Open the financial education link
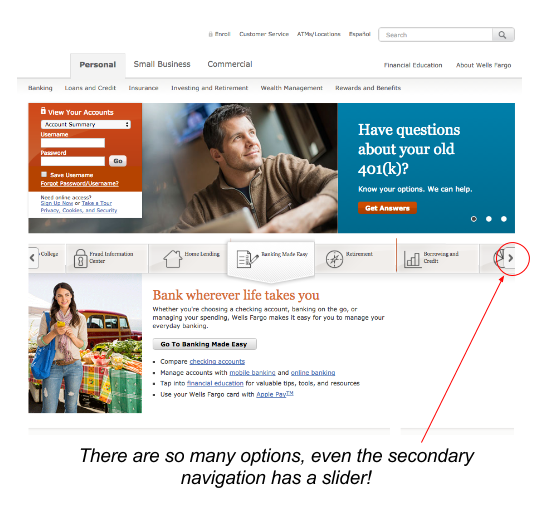 click(x=215, y=383)
